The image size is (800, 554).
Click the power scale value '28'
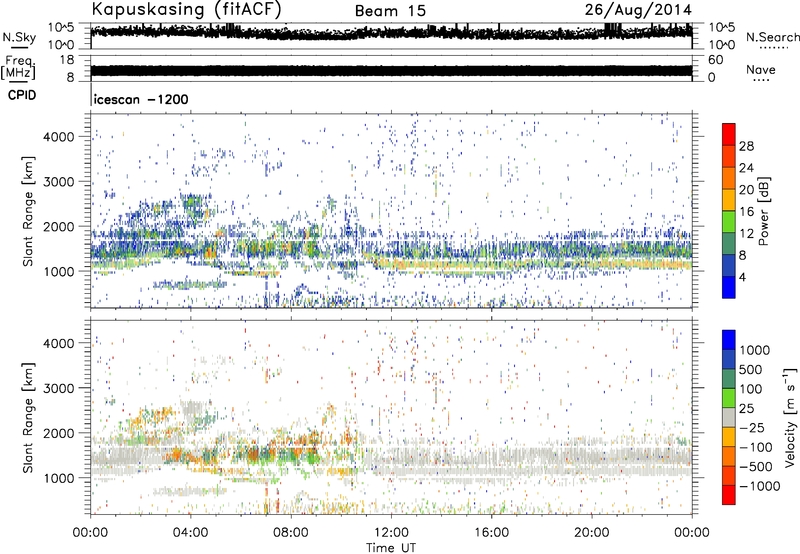coord(746,146)
